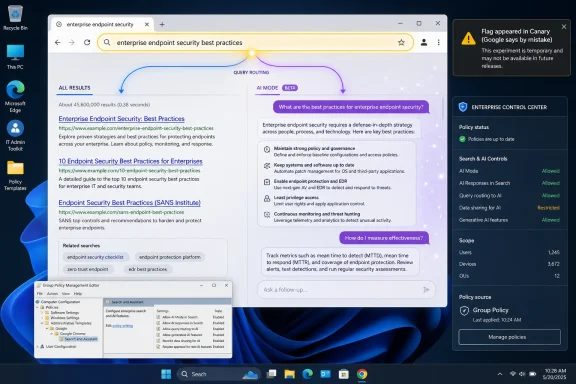
Task: Collapse the Policies tree node
Action: pos(37,307)
